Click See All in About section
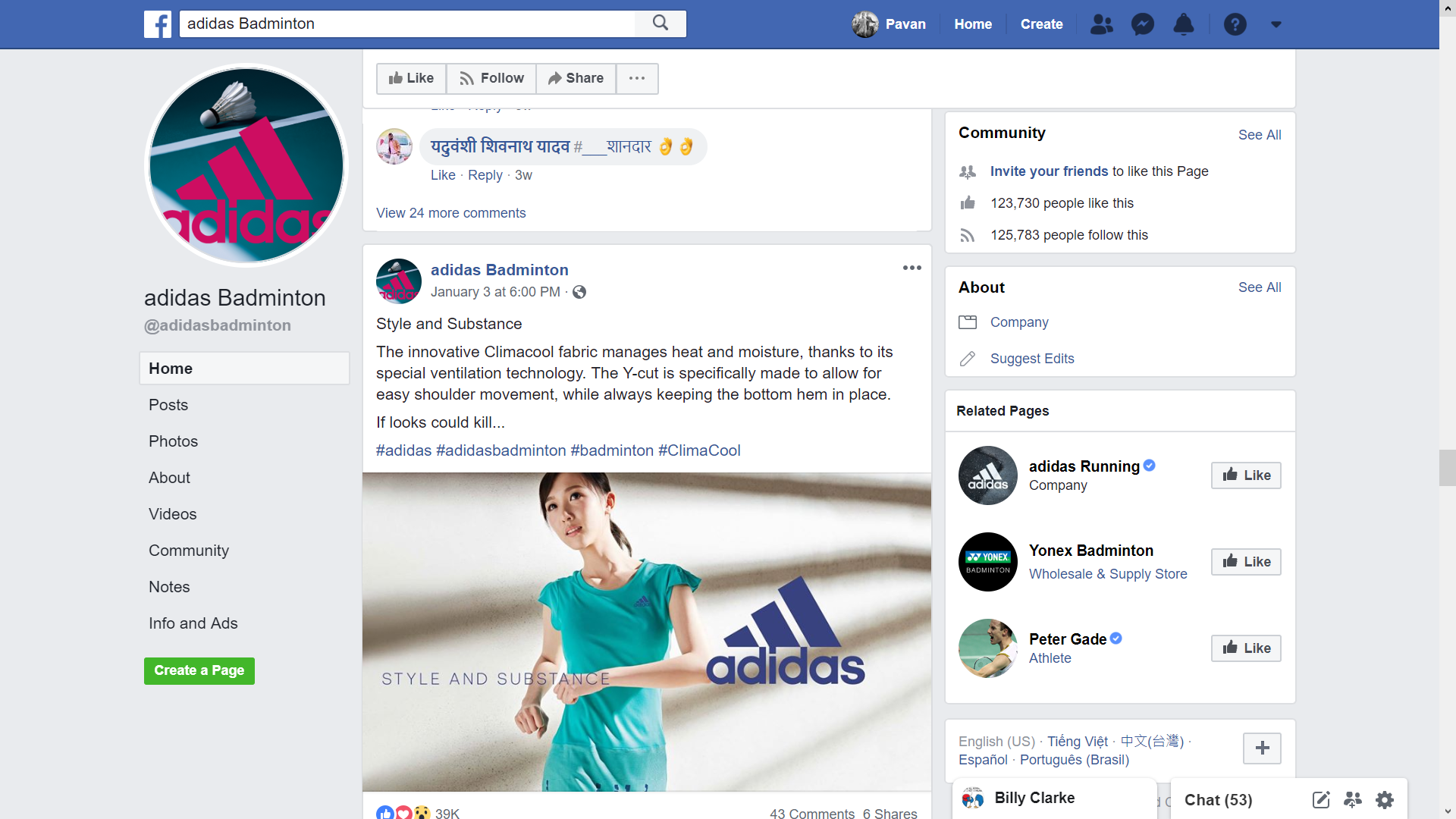Screen dimensions: 1456x819 tap(1260, 287)
